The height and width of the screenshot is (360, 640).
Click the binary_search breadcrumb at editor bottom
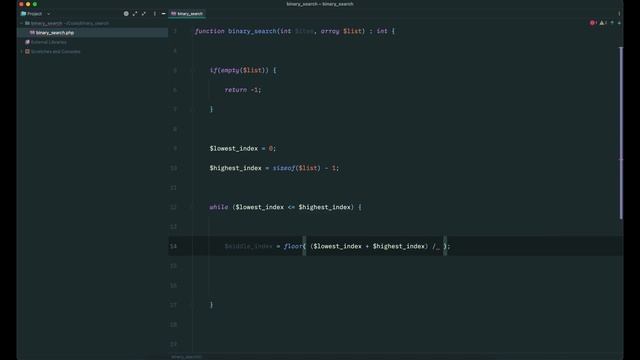tap(187, 357)
